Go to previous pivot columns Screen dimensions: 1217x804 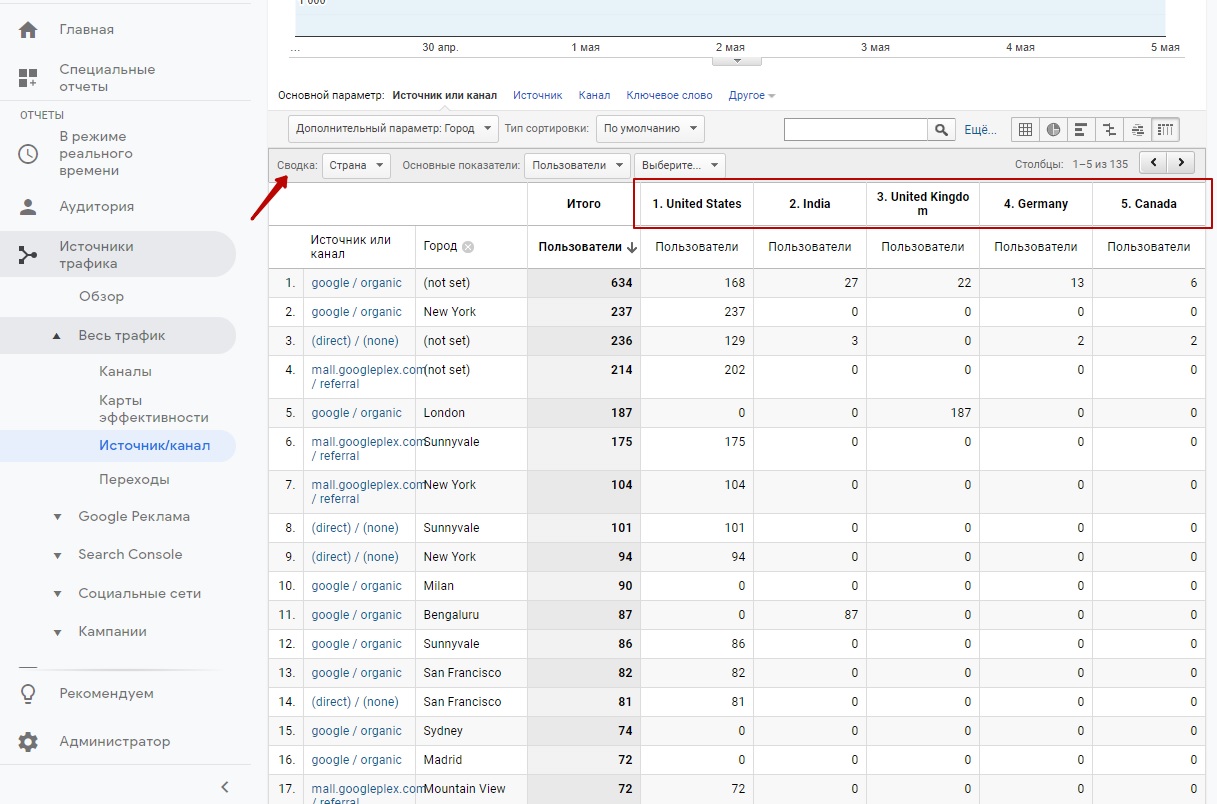1154,163
